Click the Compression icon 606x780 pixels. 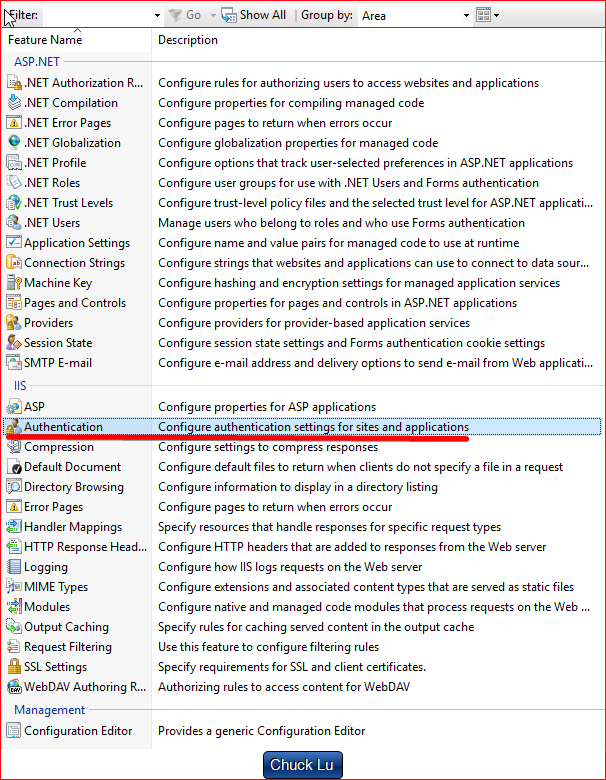[14, 447]
